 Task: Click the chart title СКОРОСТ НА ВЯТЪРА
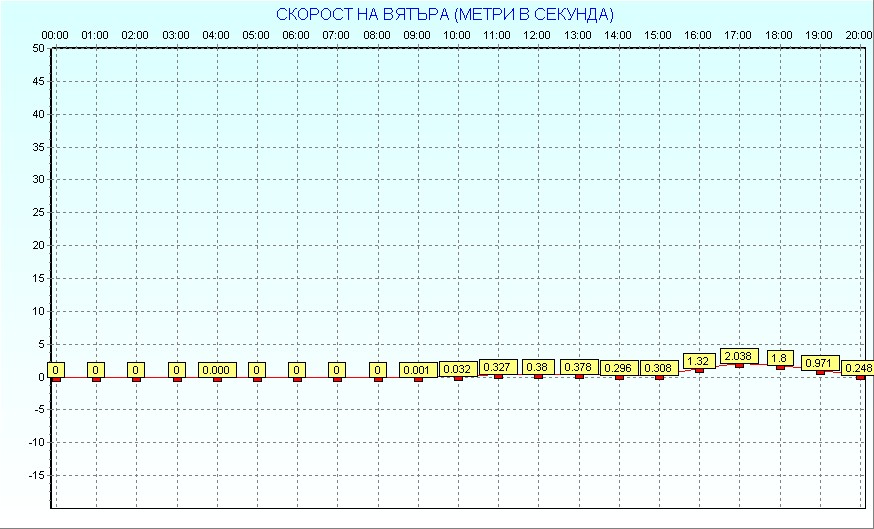click(362, 14)
